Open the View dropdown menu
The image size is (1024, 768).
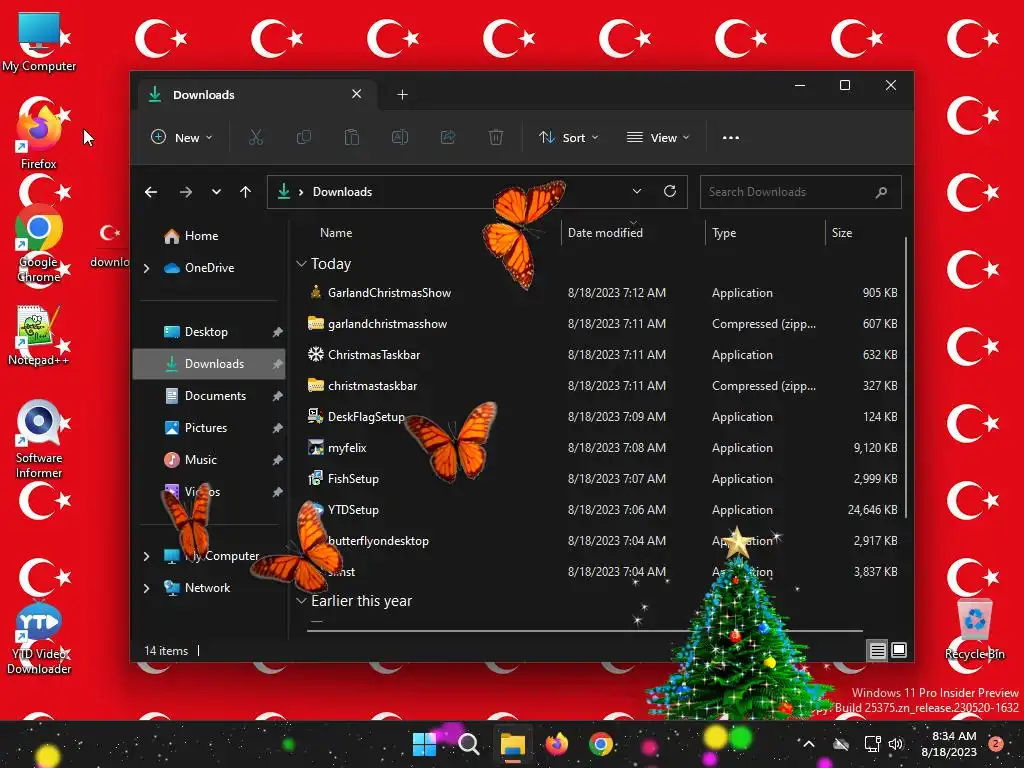[658, 137]
